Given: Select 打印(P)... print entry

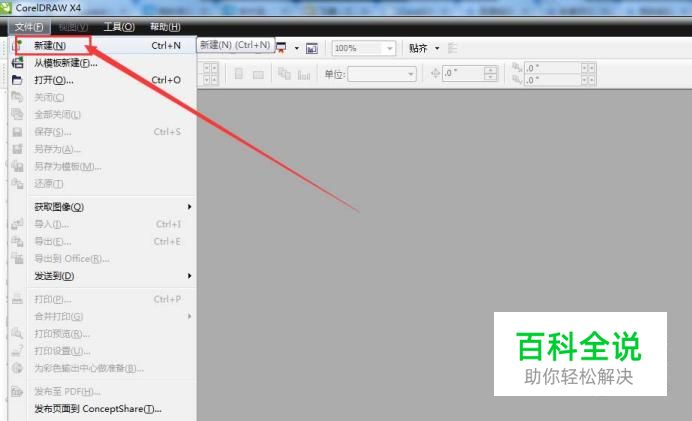Looking at the screenshot, I should click(x=102, y=299).
